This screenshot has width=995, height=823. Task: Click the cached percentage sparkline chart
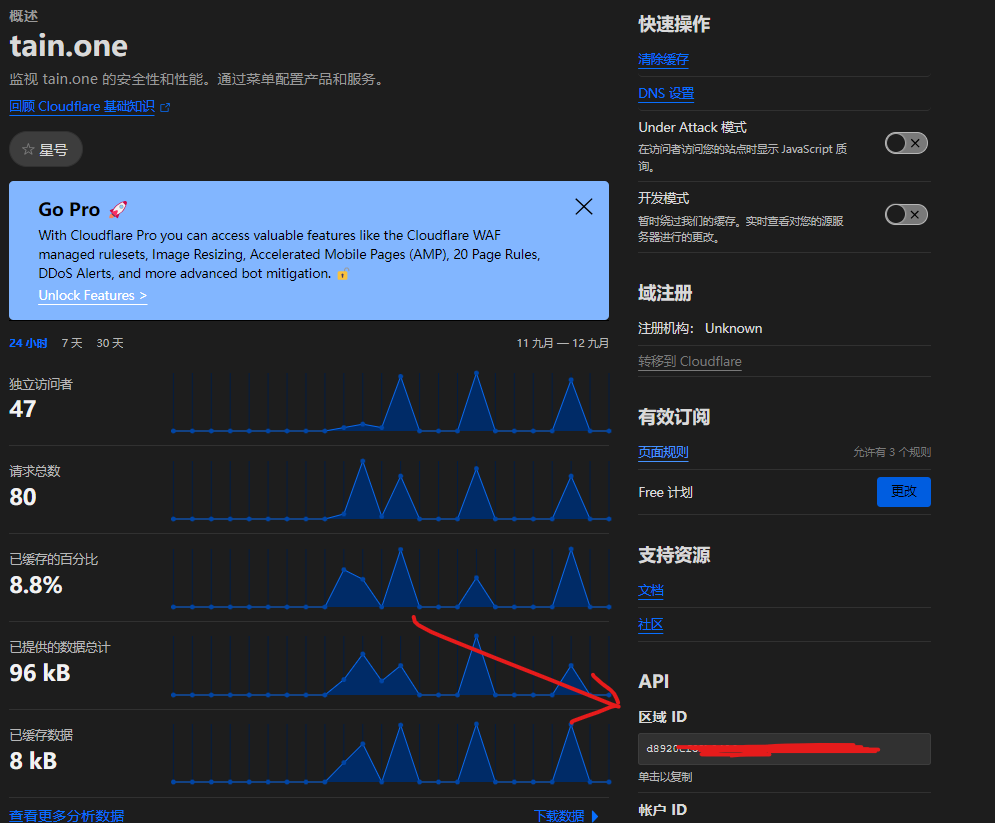(391, 578)
